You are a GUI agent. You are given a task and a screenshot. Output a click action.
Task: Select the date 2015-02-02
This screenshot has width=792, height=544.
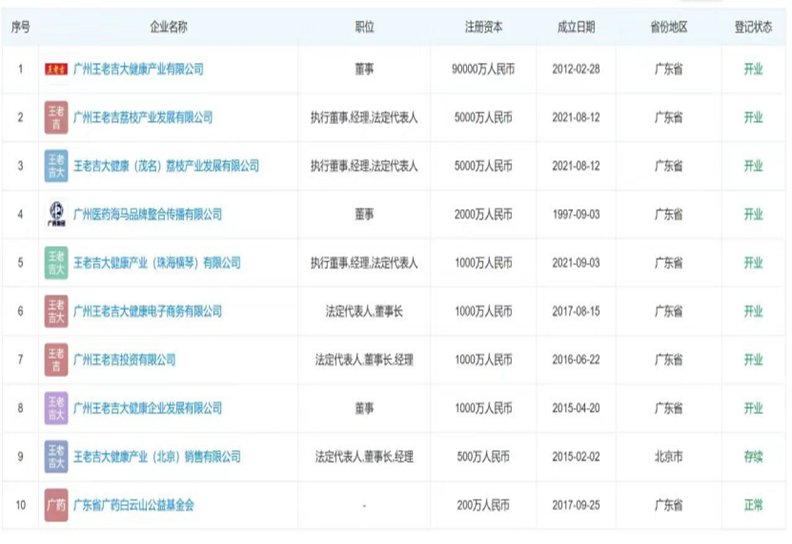coord(576,457)
